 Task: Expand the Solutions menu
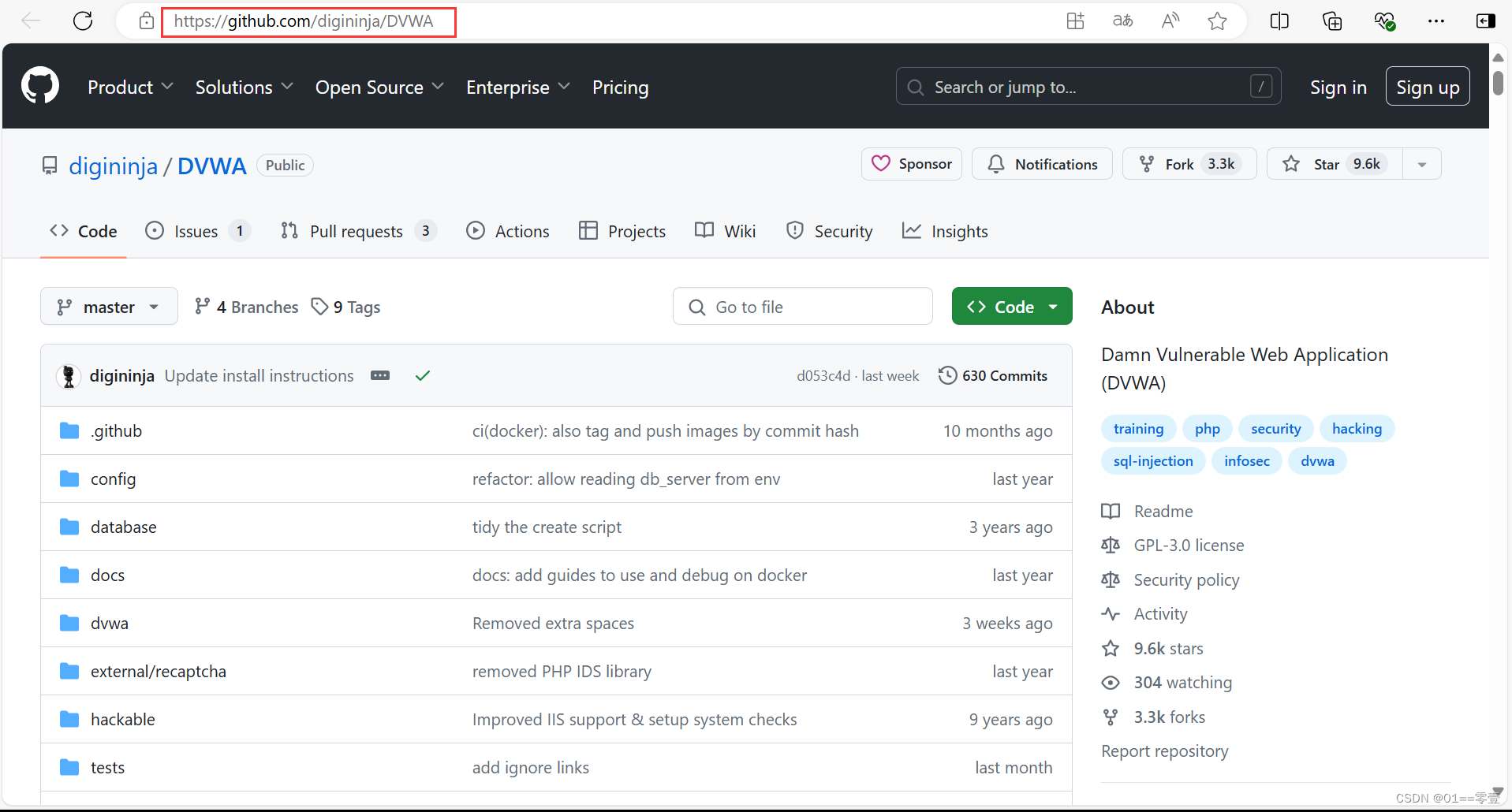coord(245,87)
